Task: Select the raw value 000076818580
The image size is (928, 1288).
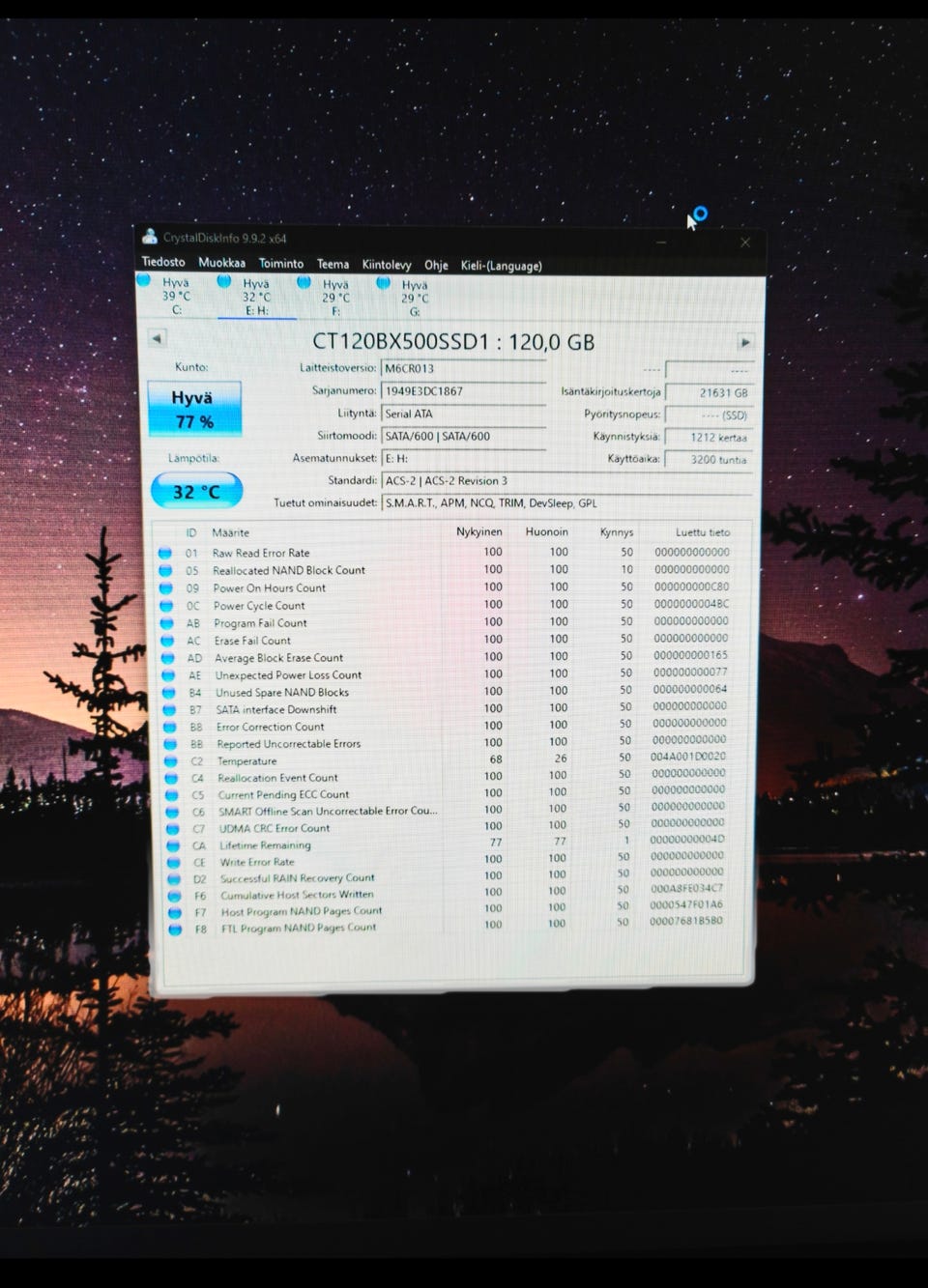Action: coord(686,921)
